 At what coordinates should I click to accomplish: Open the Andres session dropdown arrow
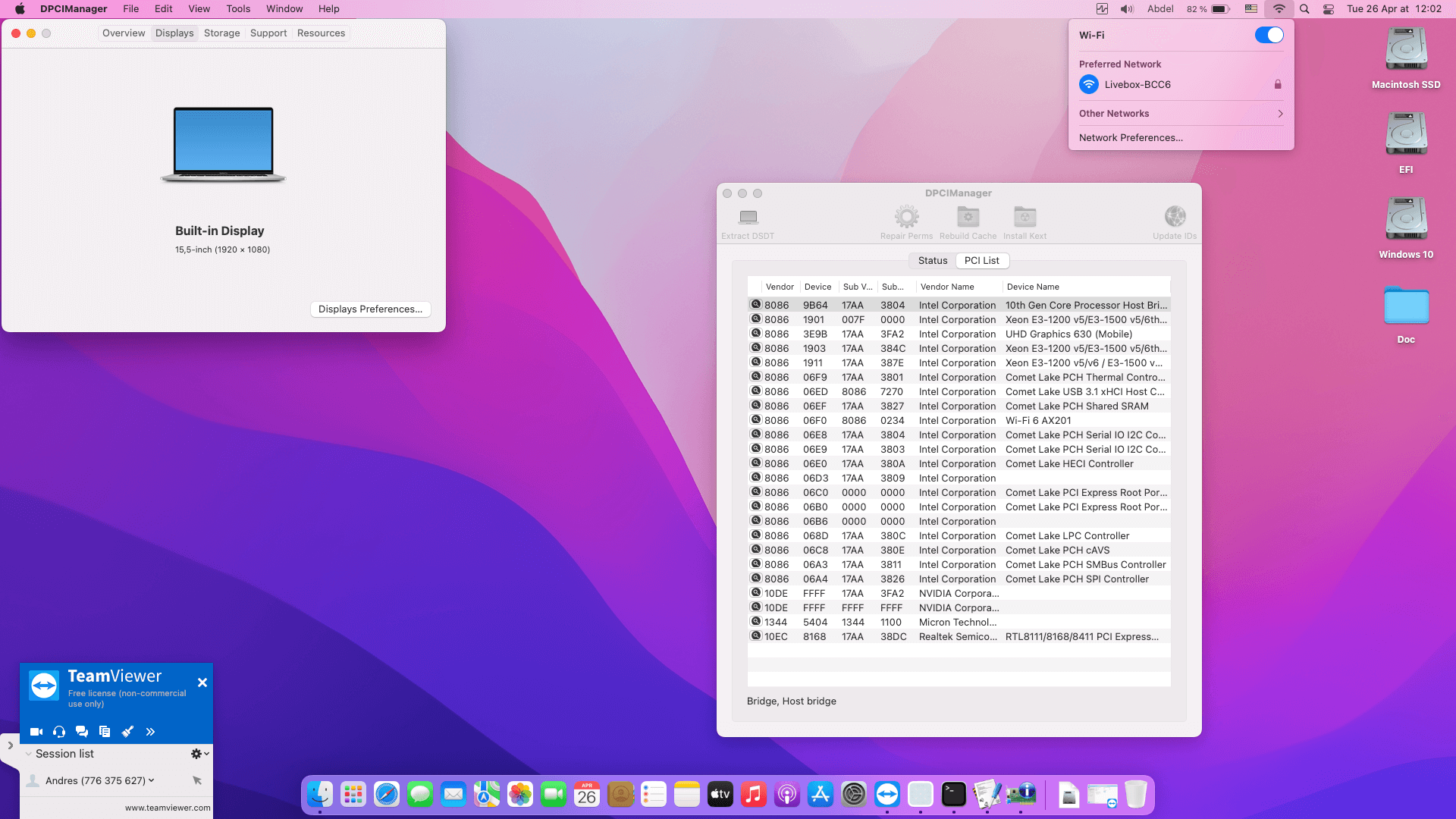(152, 780)
